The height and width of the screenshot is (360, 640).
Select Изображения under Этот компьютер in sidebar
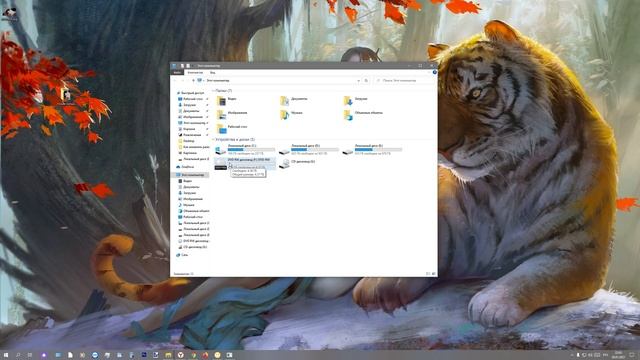click(x=193, y=199)
